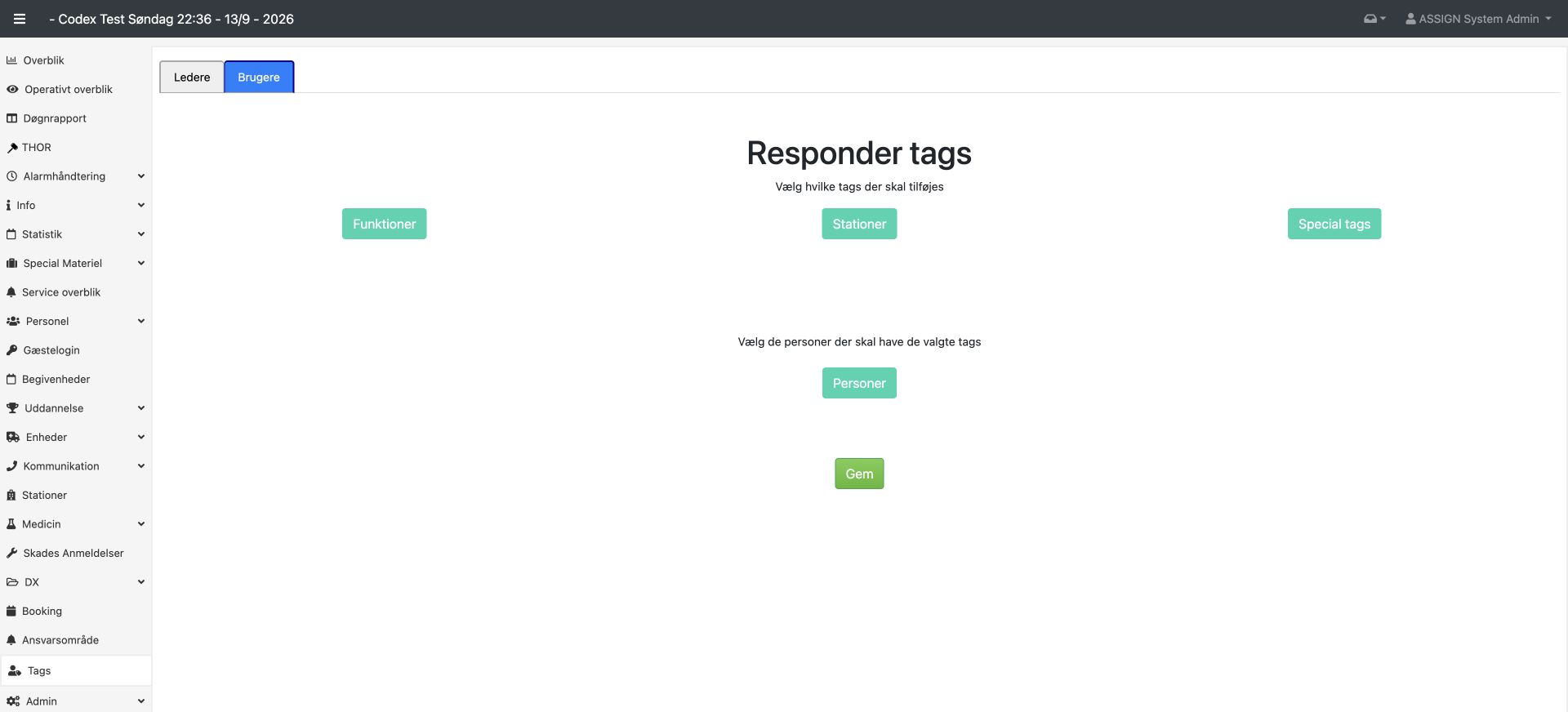Open Service overblik in the sidebar
This screenshot has width=1568, height=712.
pos(76,292)
